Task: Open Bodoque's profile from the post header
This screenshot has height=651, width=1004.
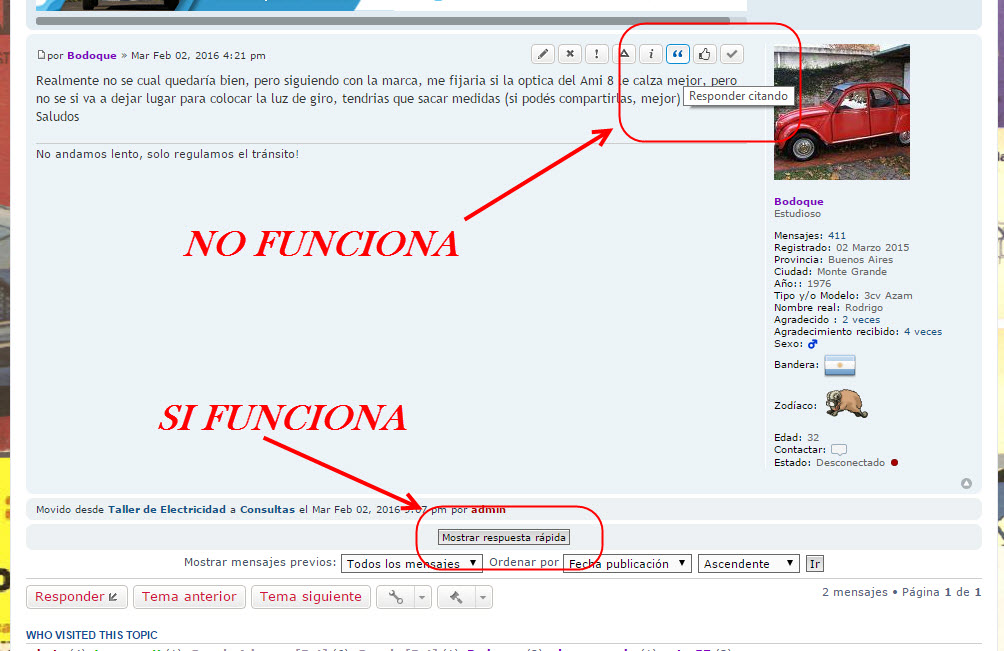Action: coord(92,56)
